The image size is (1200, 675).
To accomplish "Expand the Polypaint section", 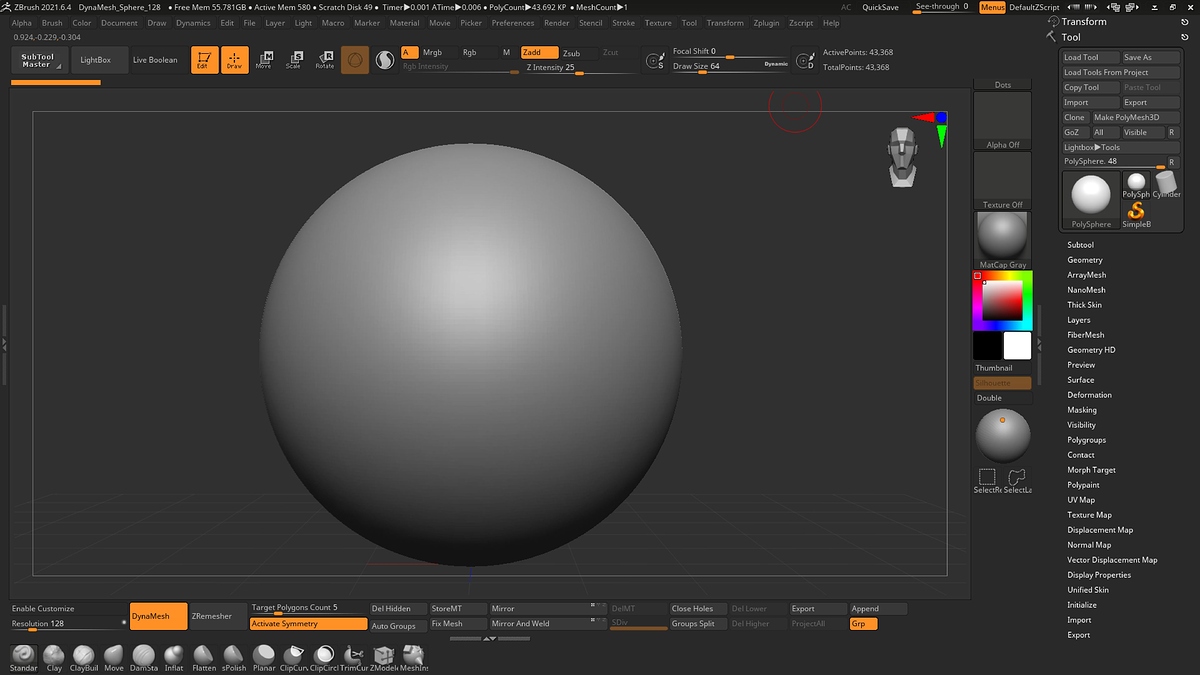I will [x=1083, y=485].
